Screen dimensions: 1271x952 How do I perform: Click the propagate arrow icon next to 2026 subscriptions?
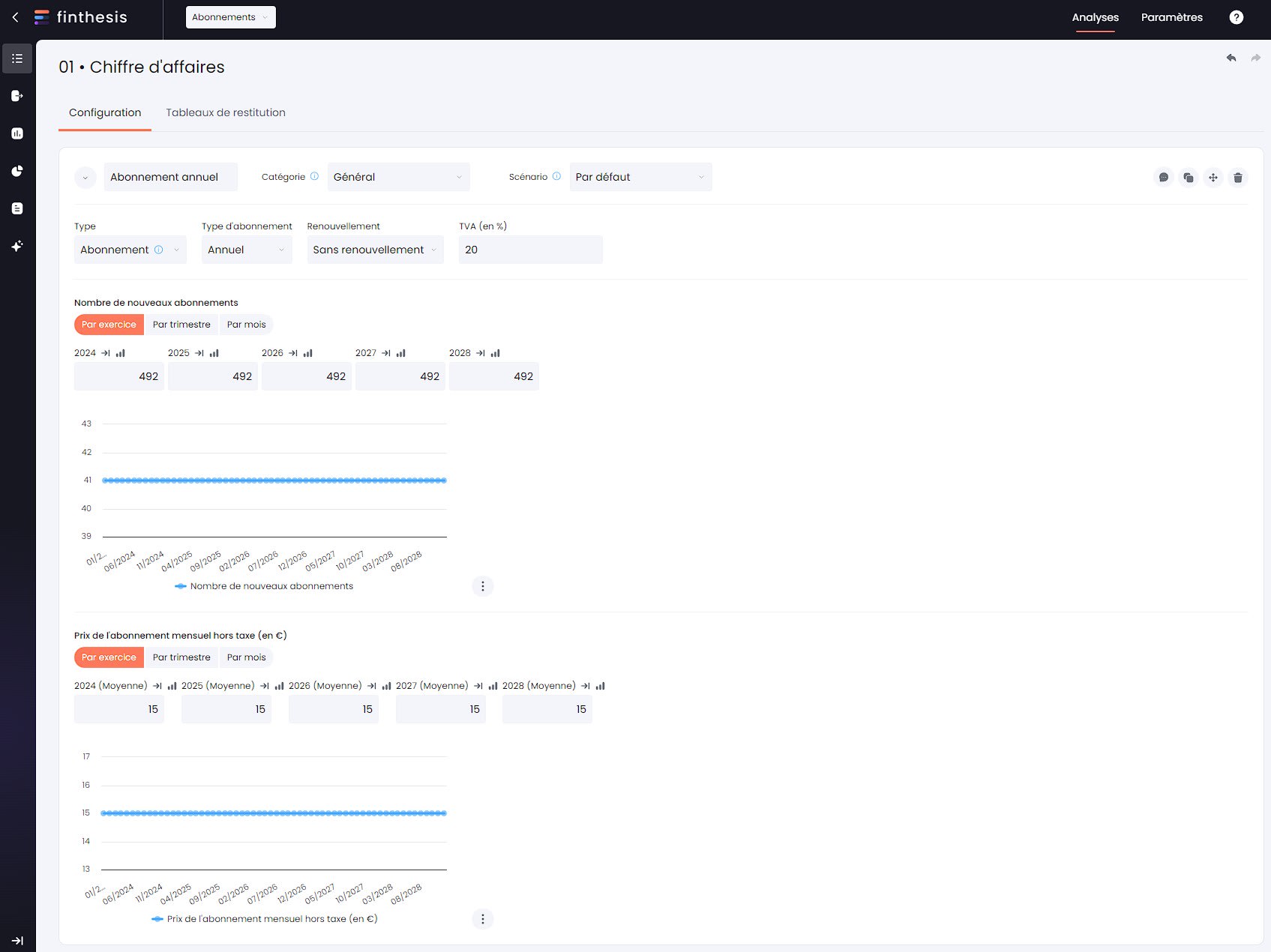click(x=293, y=353)
